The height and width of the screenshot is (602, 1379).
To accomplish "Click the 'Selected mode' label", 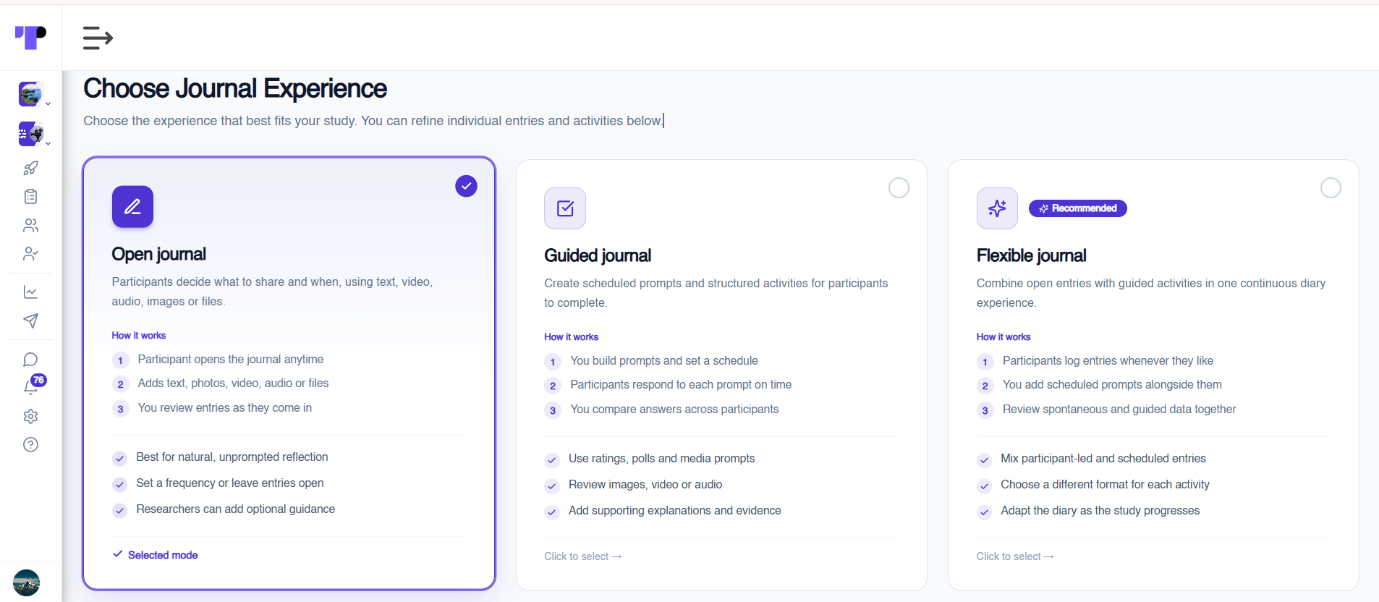I will tap(163, 555).
